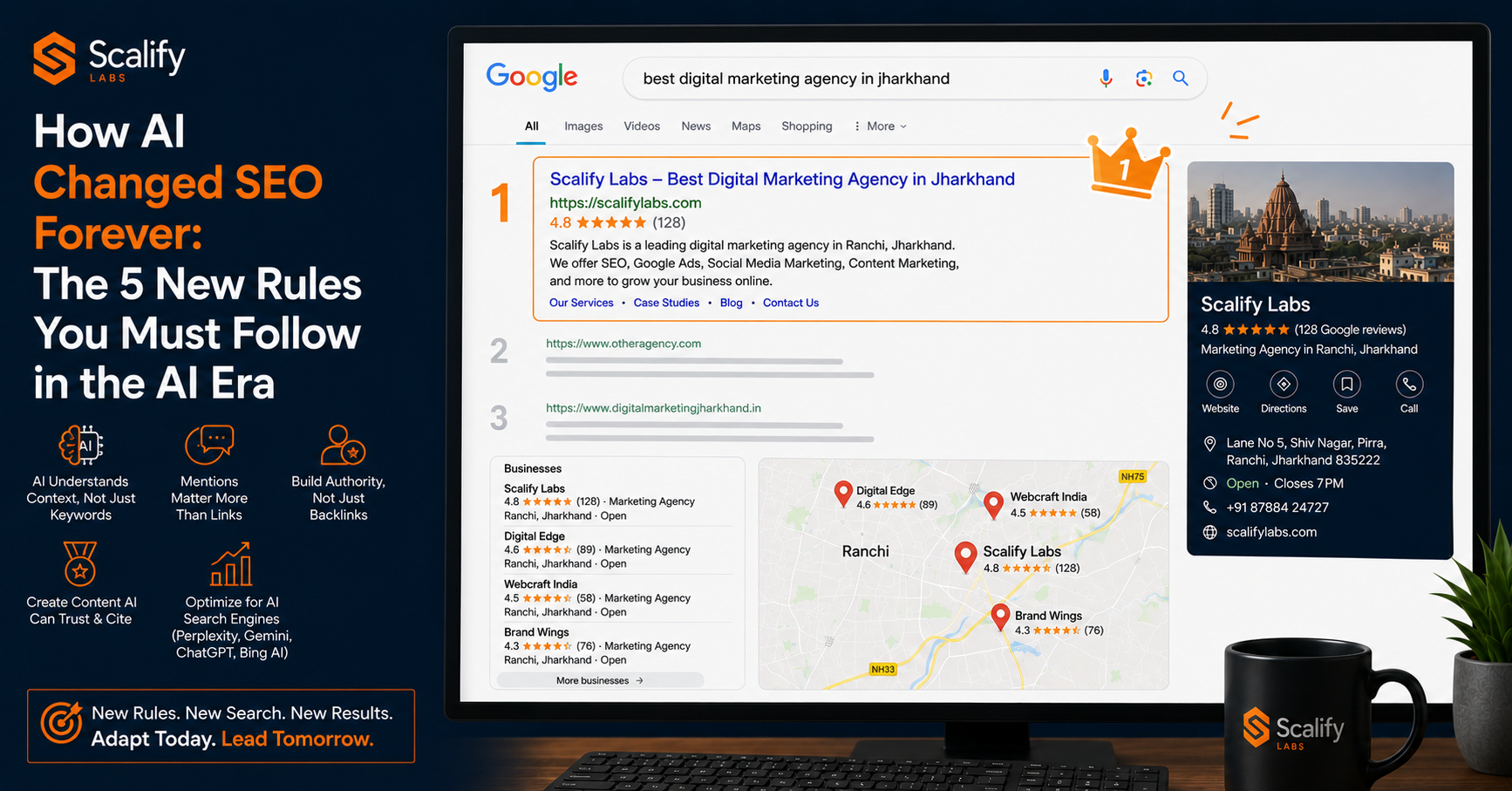This screenshot has width=1512, height=791.
Task: Select the Scalify Labs map pin
Action: pyautogui.click(x=965, y=557)
